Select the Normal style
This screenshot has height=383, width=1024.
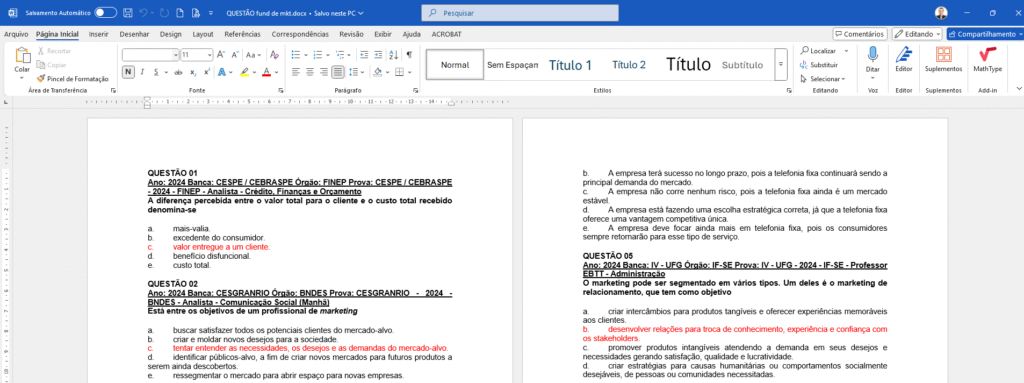(455, 65)
